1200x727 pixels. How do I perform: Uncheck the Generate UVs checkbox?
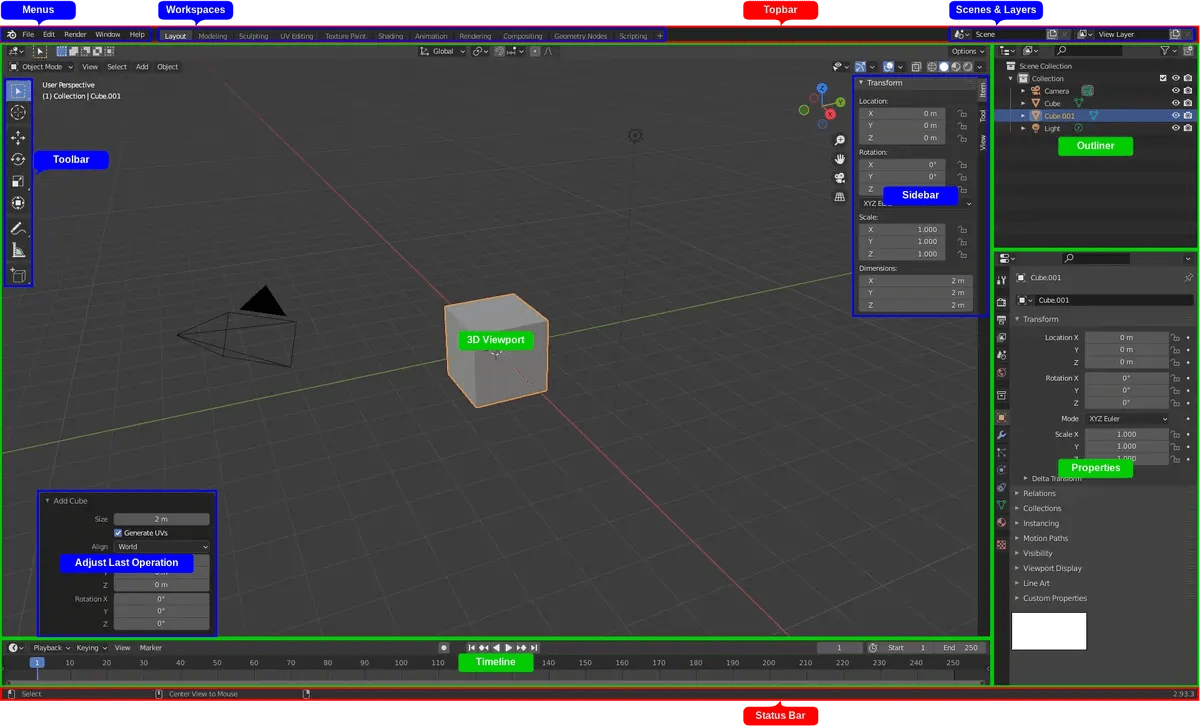point(117,532)
